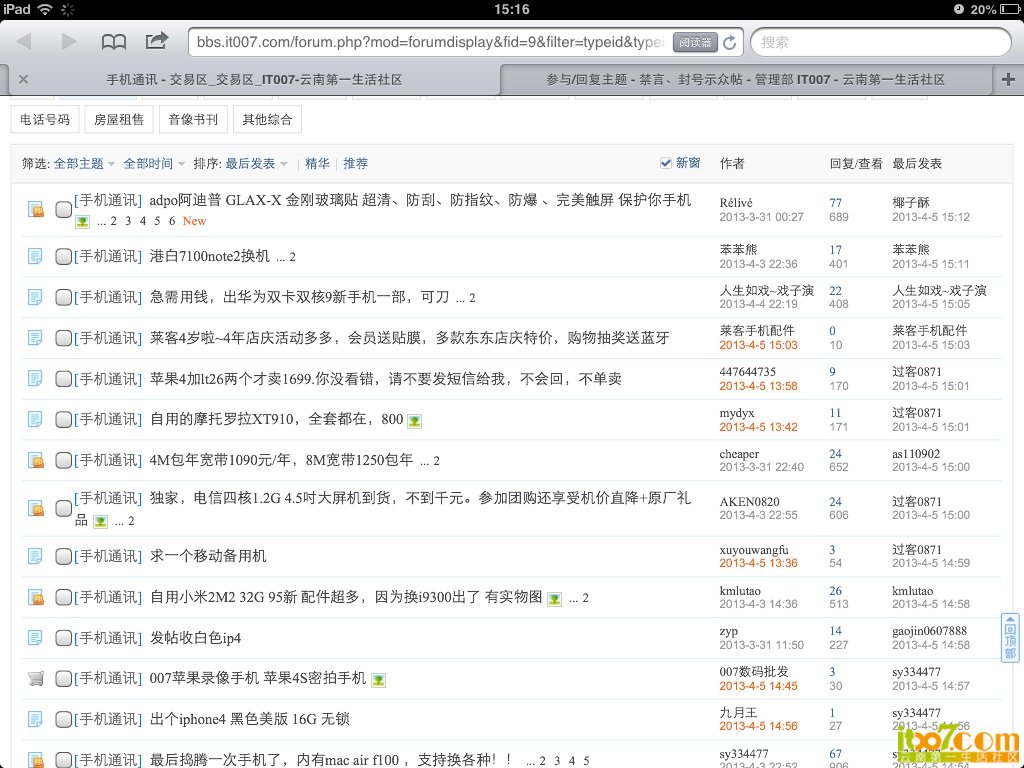Click hot thread icon beside 4M包年宽带 post

[x=35, y=460]
